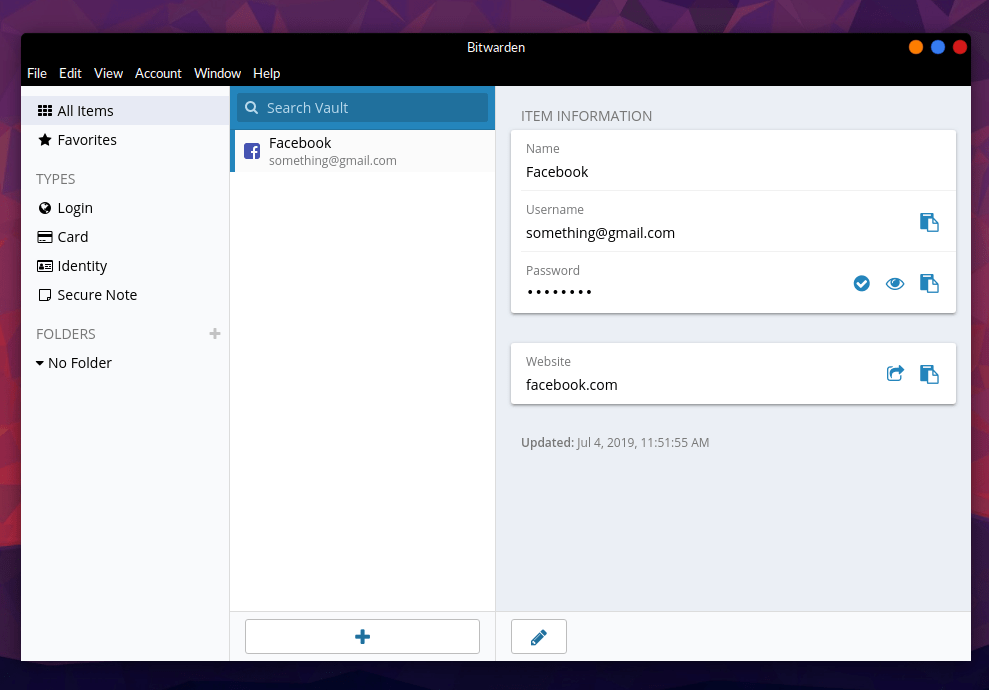989x690 pixels.
Task: Open the Account menu
Action: click(x=158, y=73)
